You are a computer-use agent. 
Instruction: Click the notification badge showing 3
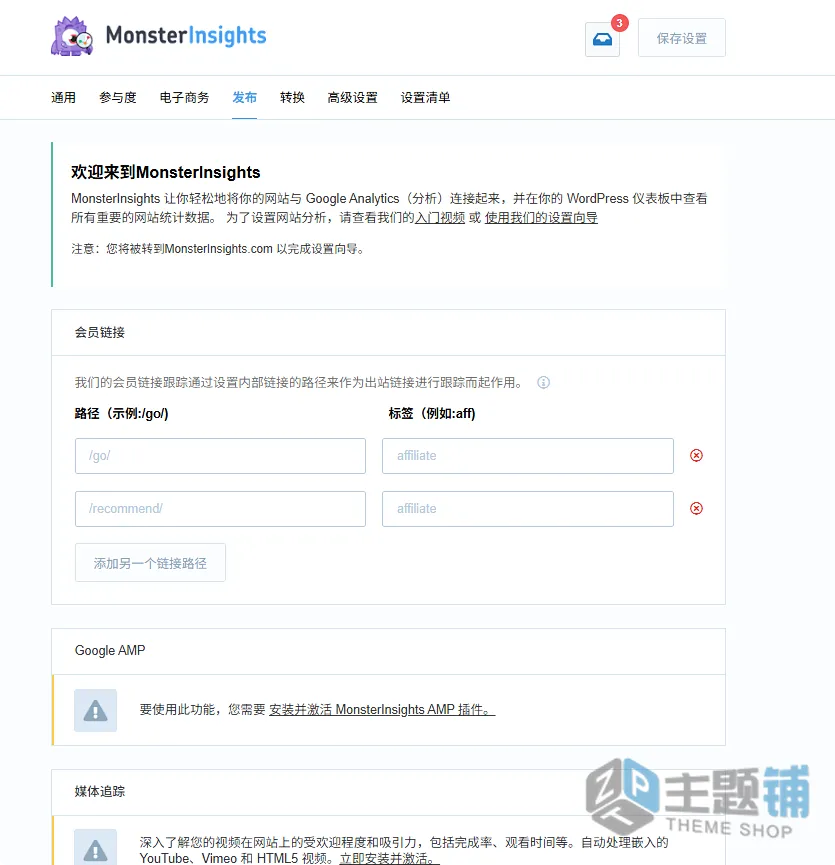point(619,23)
